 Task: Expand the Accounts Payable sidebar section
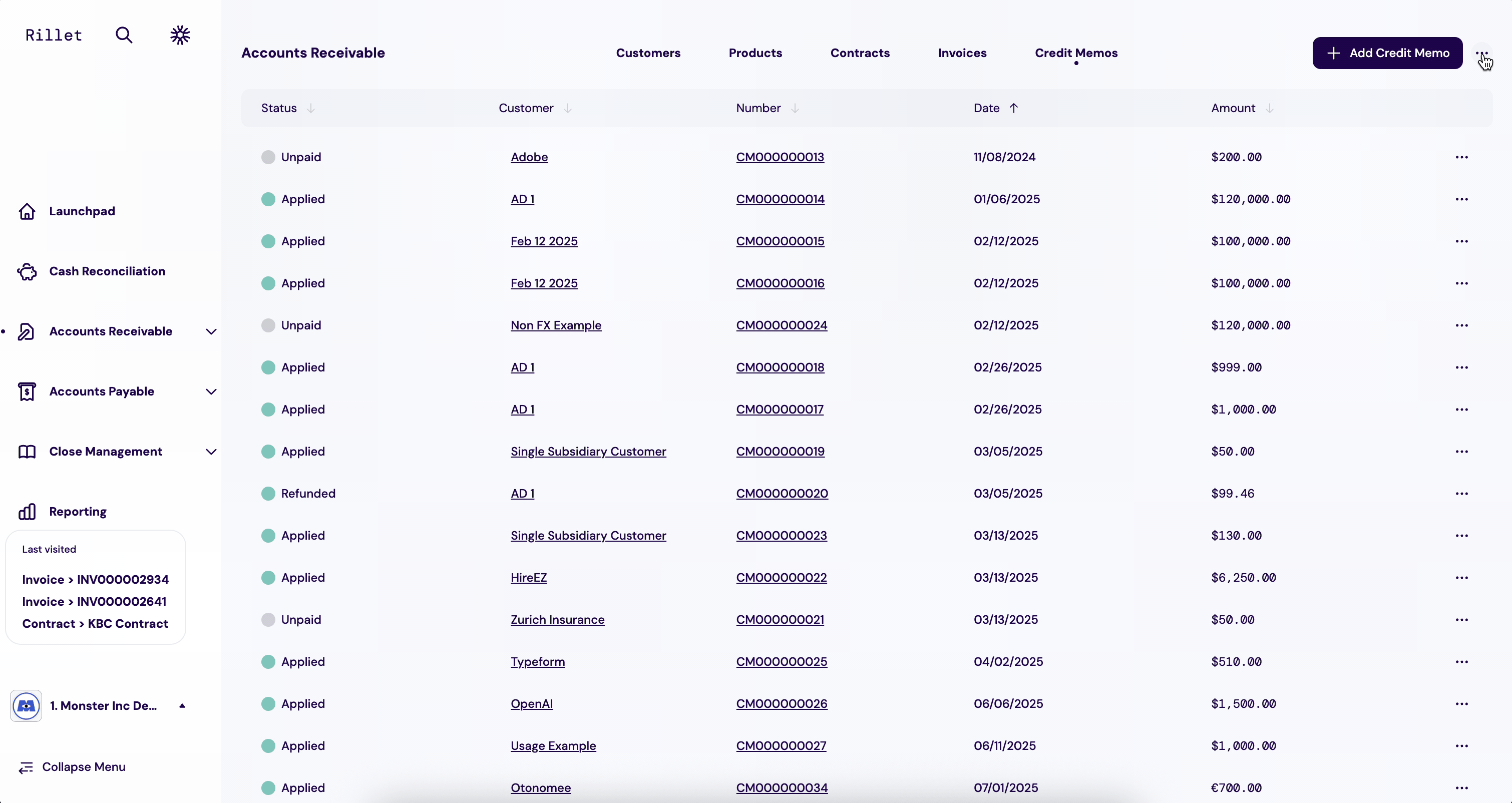click(x=211, y=391)
